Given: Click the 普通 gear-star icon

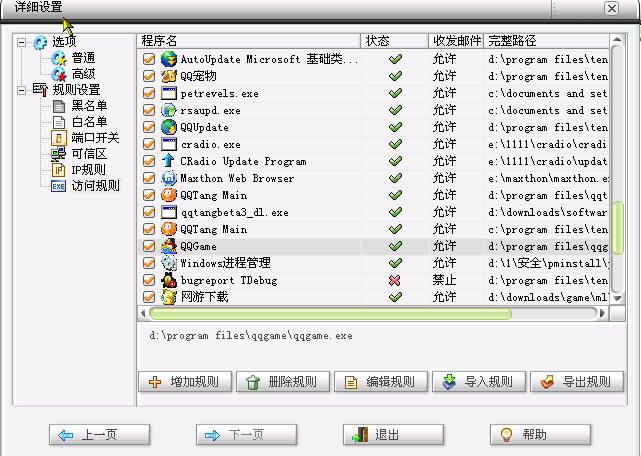Looking at the screenshot, I should tap(59, 58).
